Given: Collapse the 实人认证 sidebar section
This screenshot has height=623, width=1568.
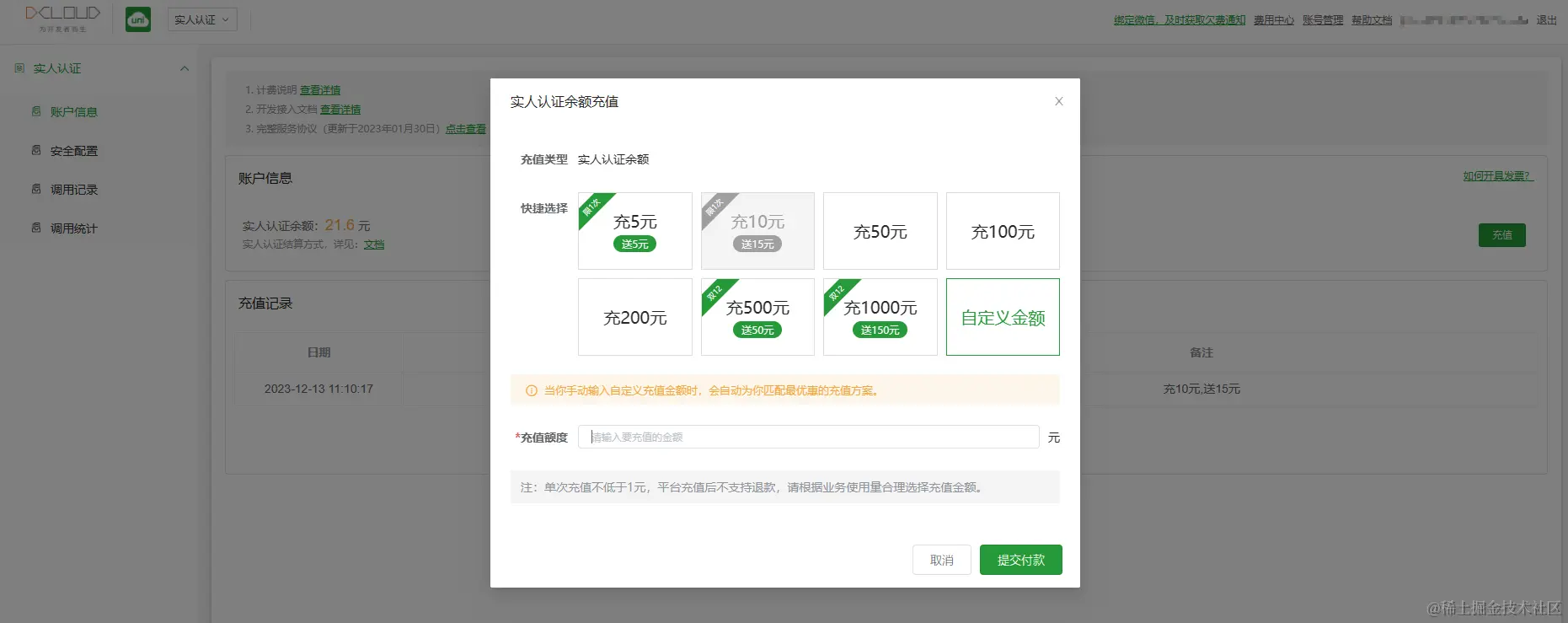Looking at the screenshot, I should (185, 68).
